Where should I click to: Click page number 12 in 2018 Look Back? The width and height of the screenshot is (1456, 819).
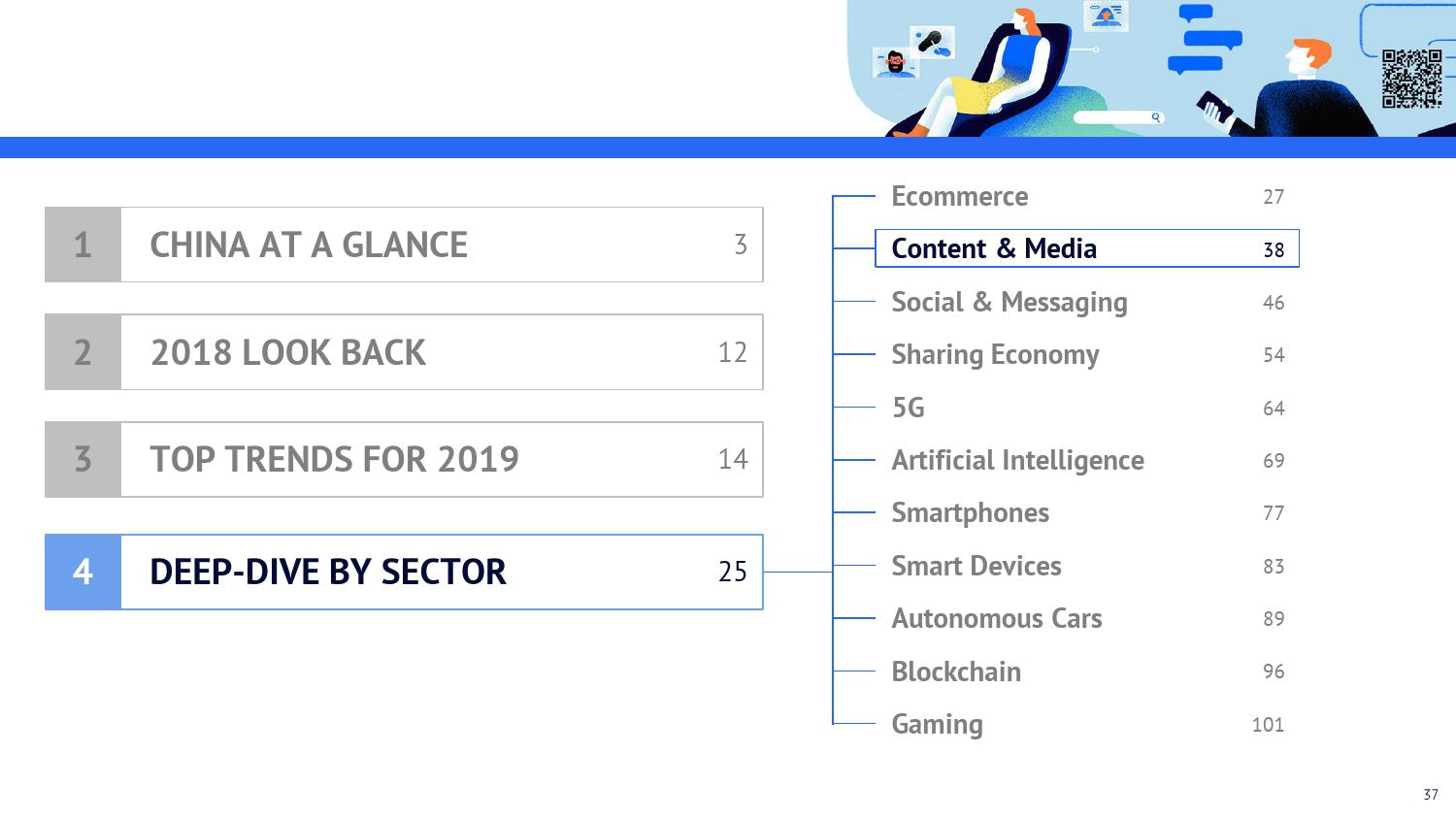pos(733,352)
